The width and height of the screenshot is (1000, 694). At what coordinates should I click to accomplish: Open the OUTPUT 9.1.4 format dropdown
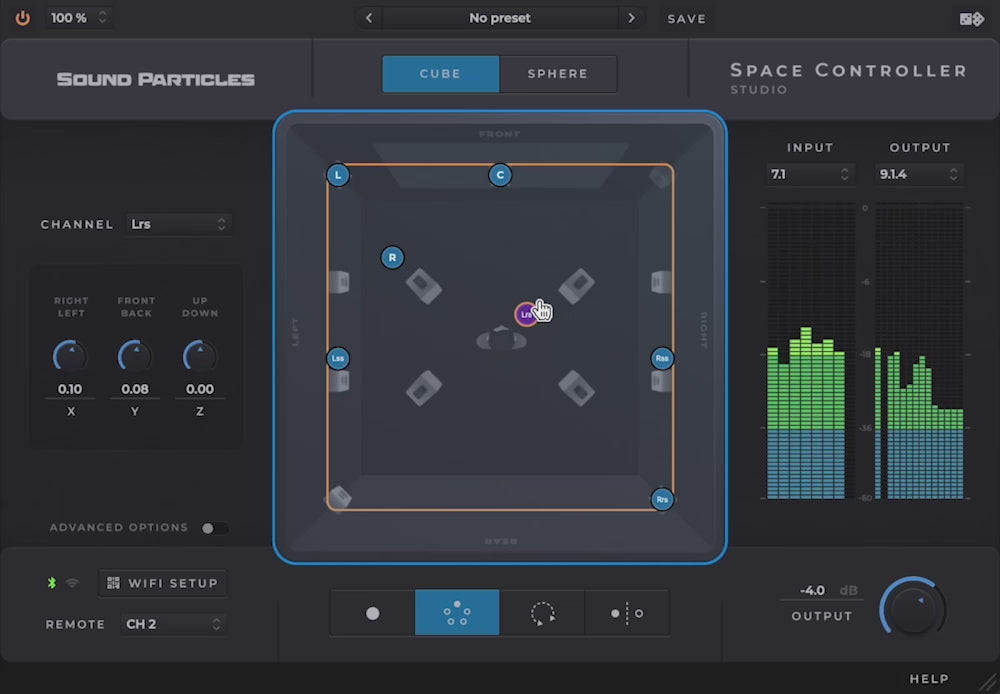tap(919, 174)
